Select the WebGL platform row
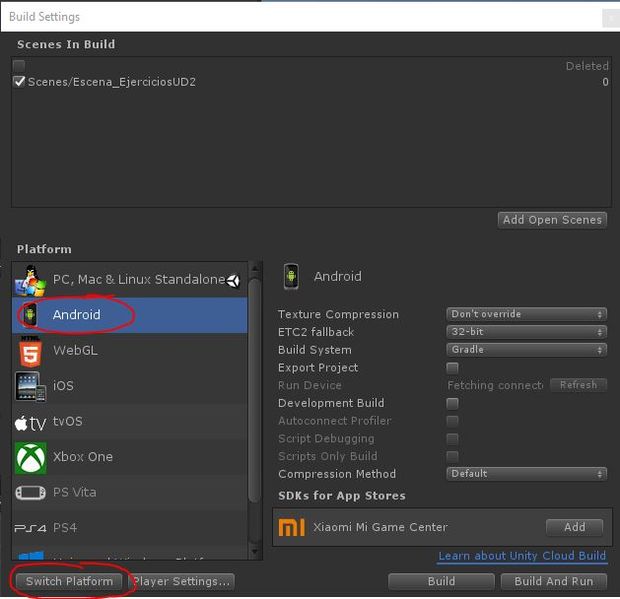This screenshot has width=620, height=599. tap(130, 351)
